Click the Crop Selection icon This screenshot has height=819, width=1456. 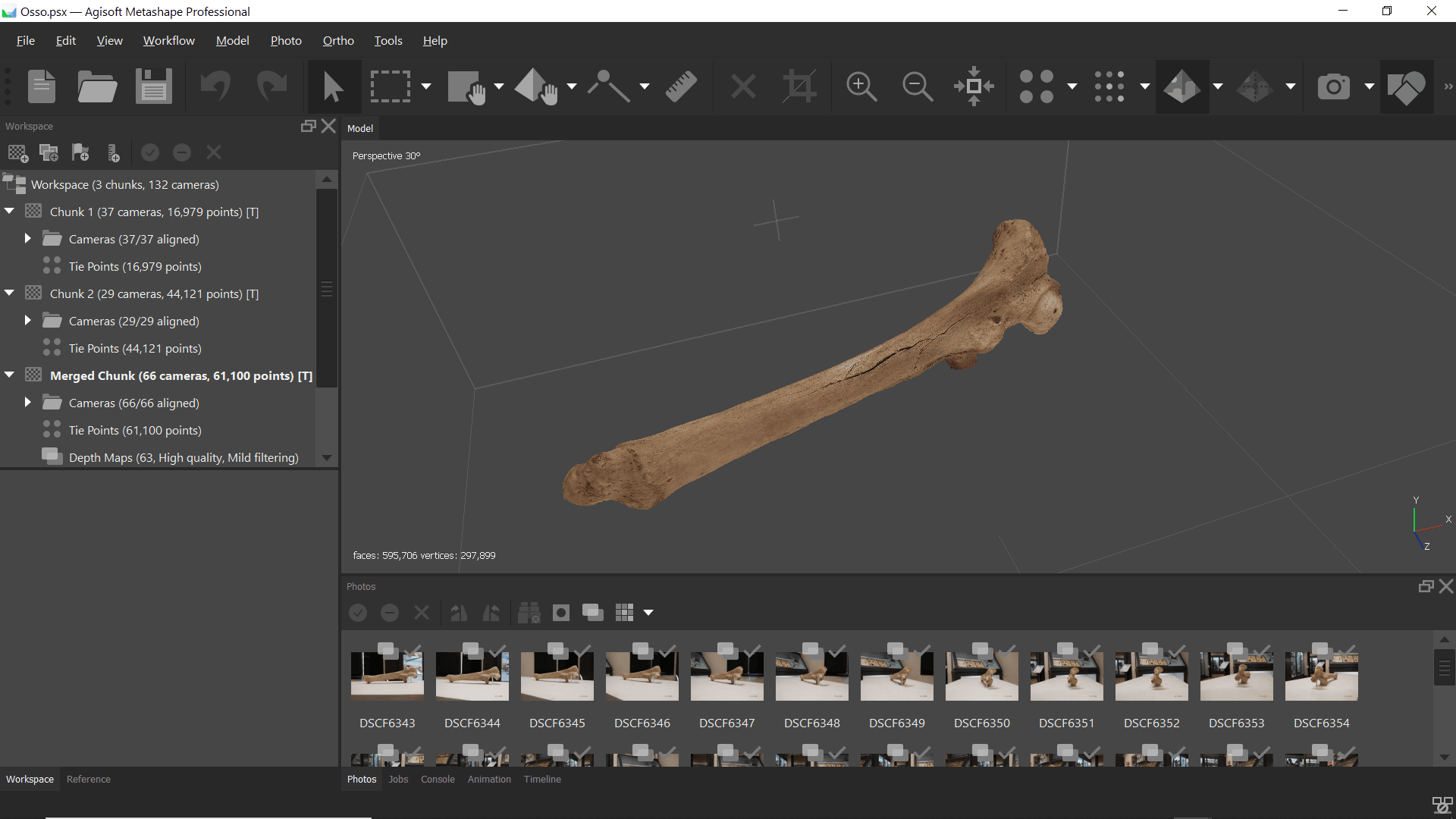point(799,86)
